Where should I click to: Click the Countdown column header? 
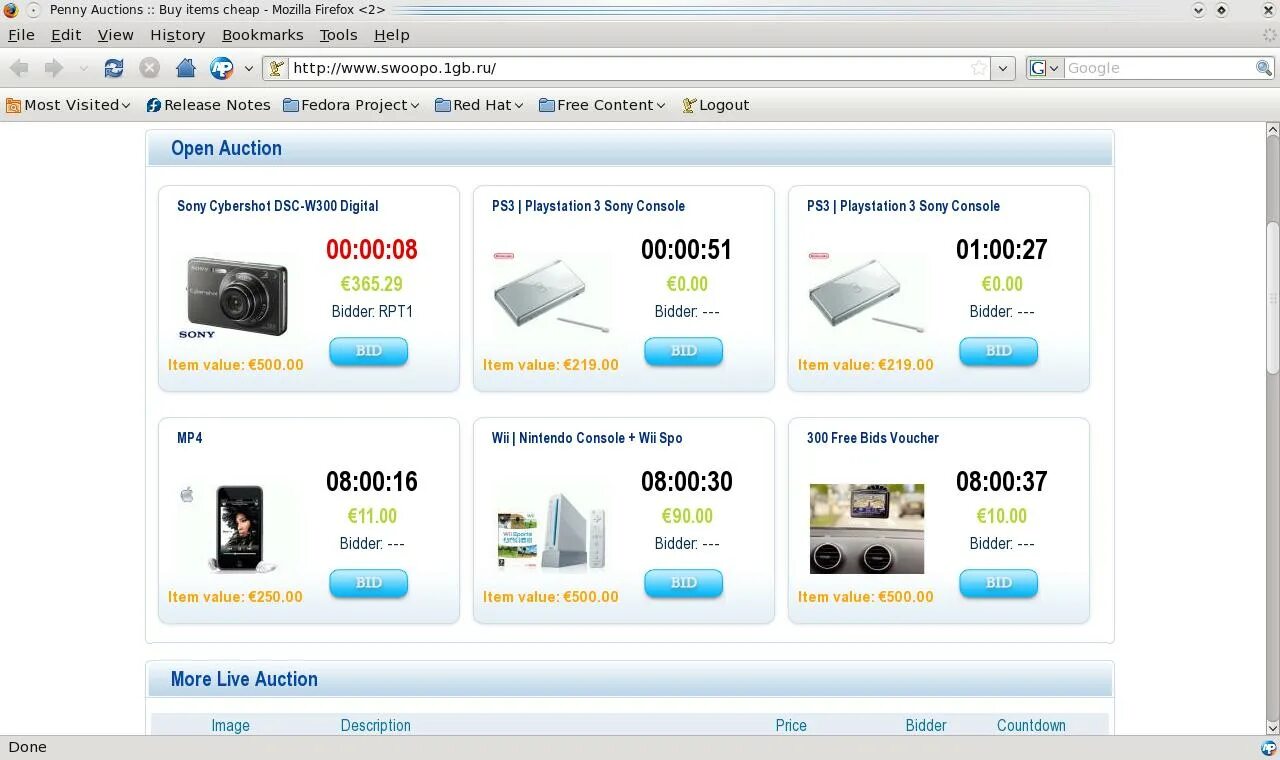1031,725
